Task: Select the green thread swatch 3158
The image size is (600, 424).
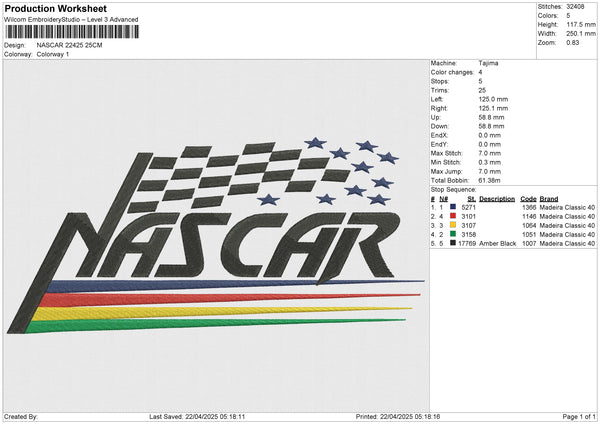Action: (x=454, y=234)
